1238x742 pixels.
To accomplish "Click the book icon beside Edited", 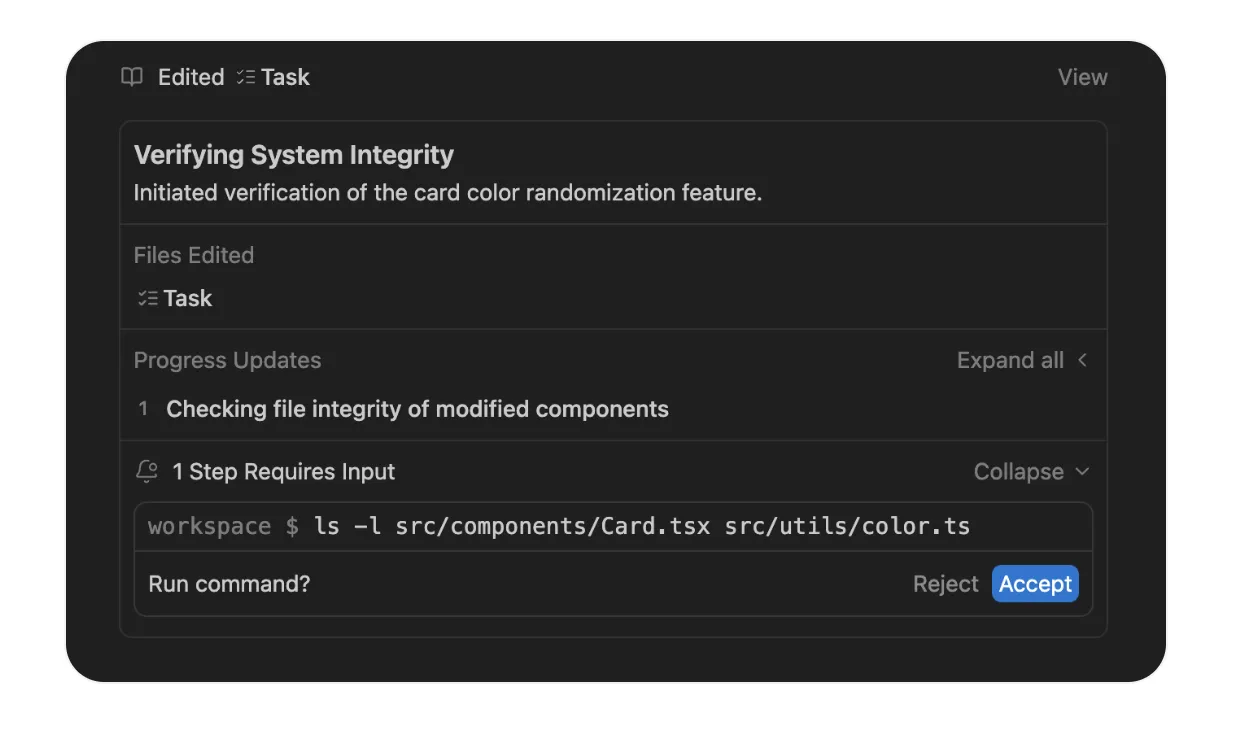I will click(x=132, y=77).
